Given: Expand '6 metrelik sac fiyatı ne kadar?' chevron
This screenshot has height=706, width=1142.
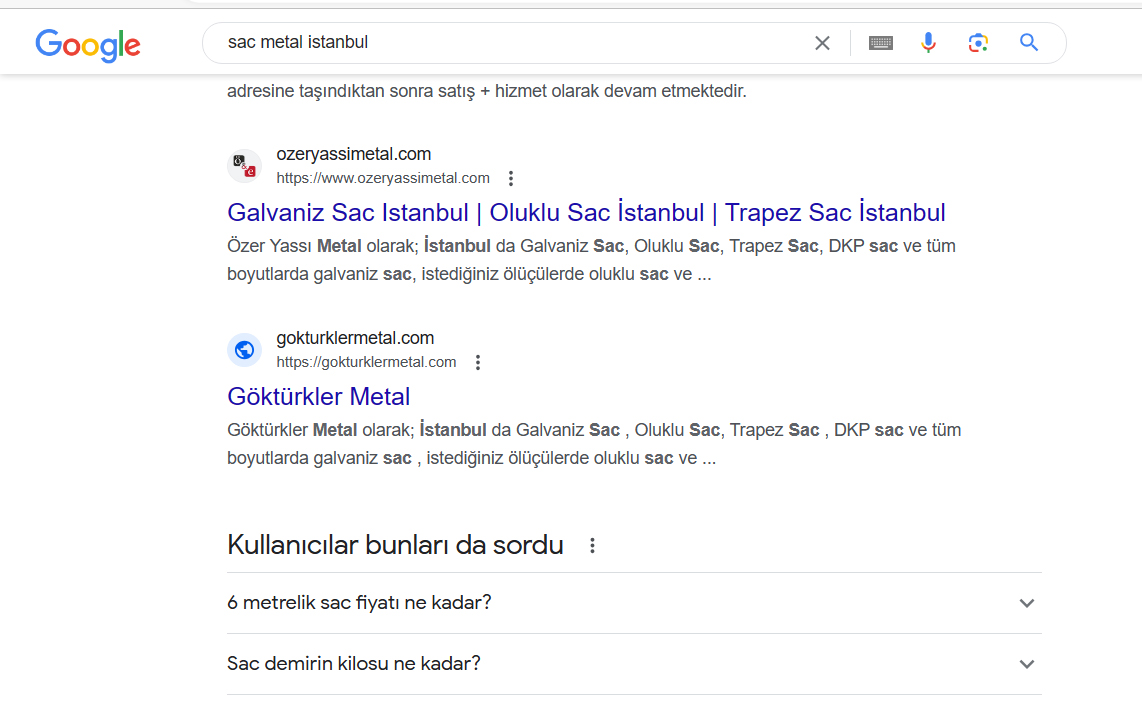Looking at the screenshot, I should [1027, 603].
